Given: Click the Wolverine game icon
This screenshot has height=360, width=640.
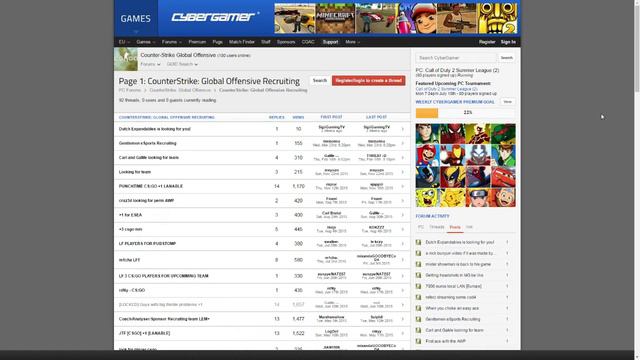Looking at the screenshot, I should point(453,177).
